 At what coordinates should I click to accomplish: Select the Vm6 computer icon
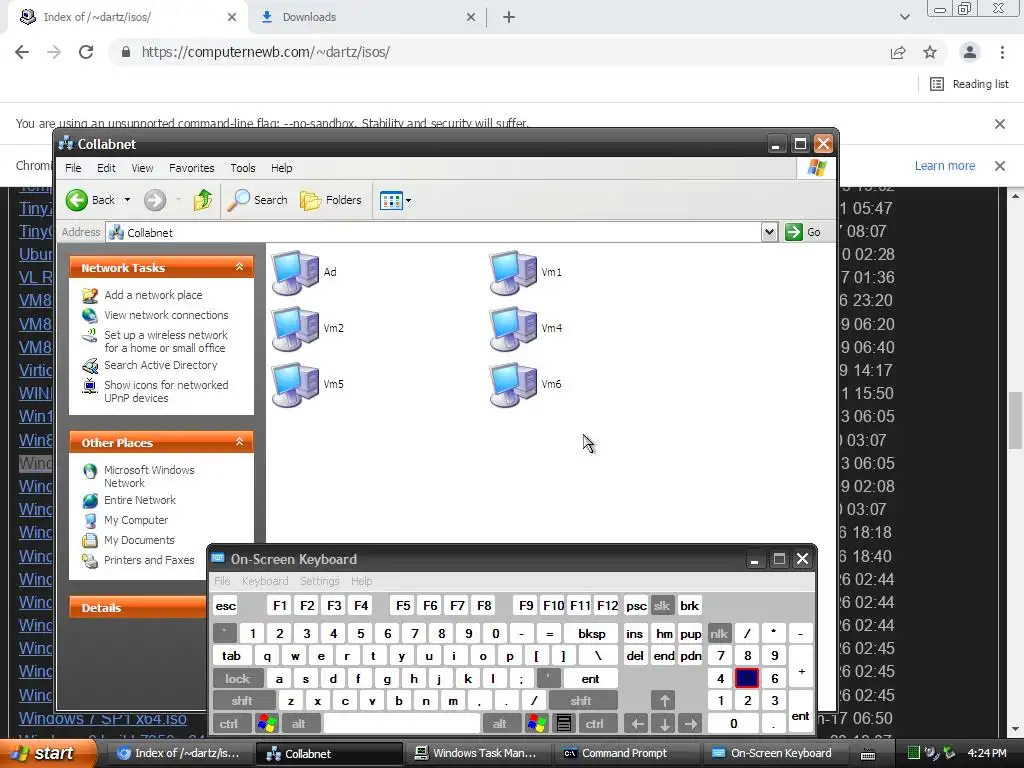[x=513, y=385]
